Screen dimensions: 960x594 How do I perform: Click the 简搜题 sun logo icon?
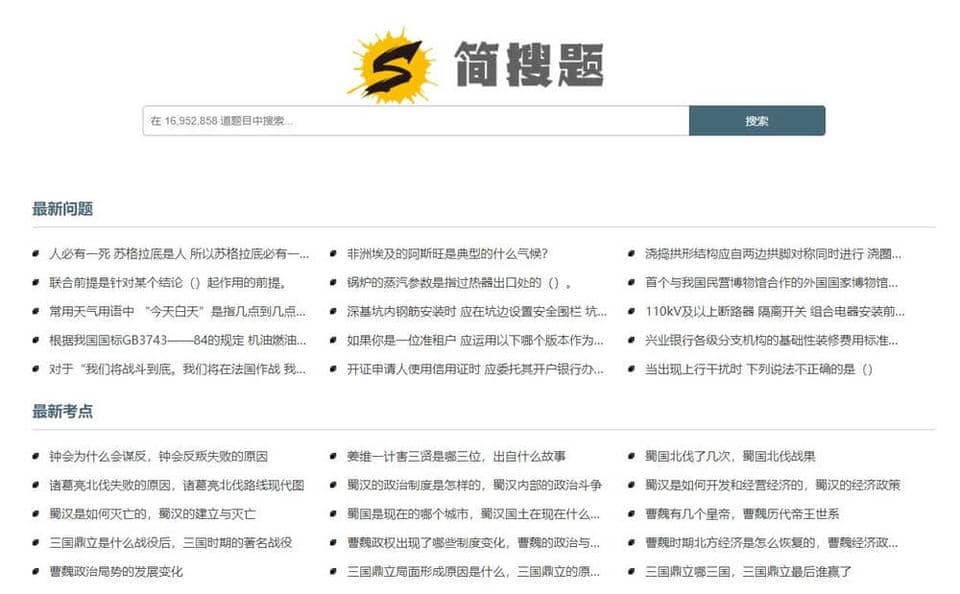coord(391,64)
